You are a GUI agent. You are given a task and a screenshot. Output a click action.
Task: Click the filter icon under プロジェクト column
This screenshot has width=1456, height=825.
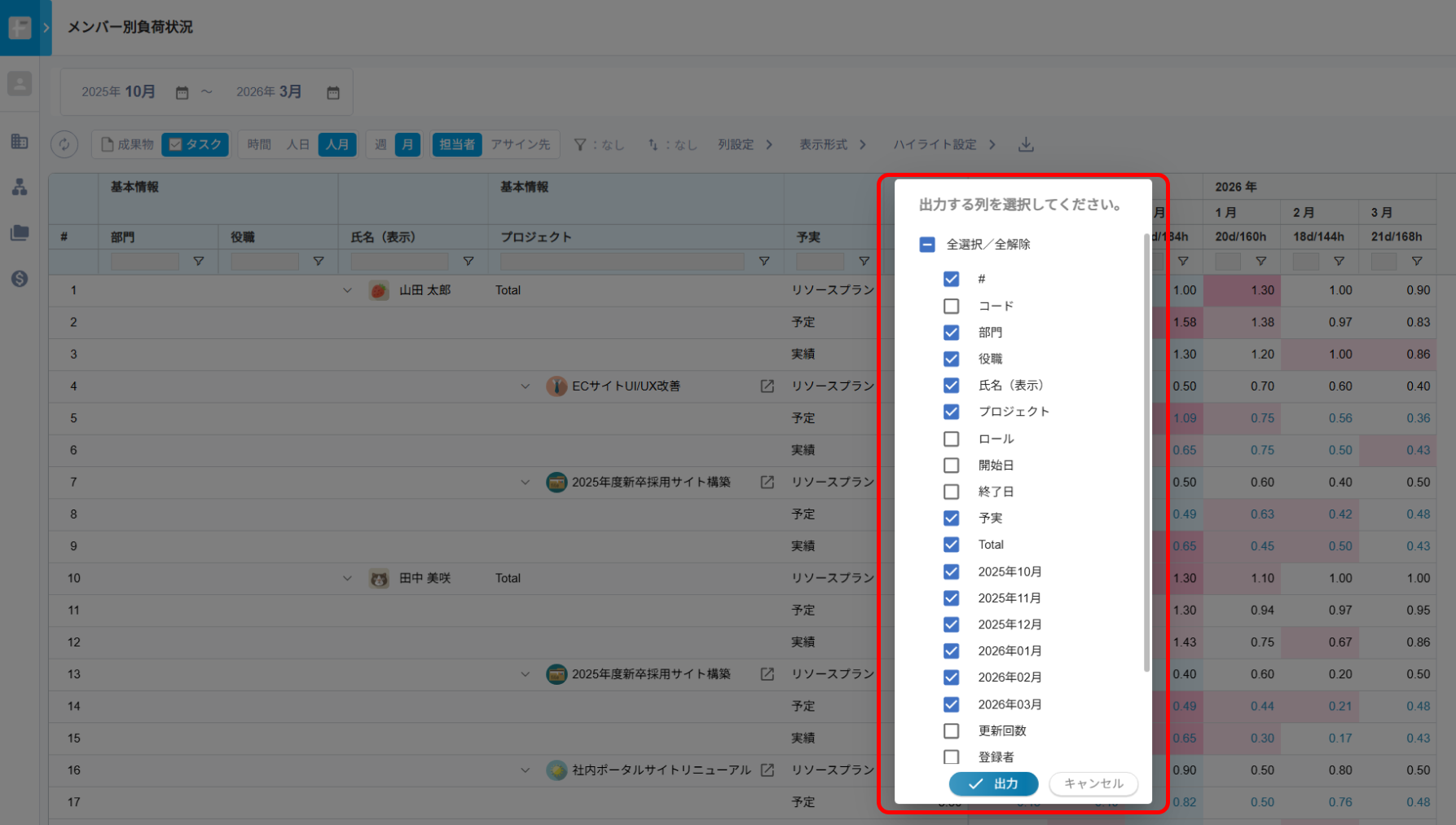pyautogui.click(x=764, y=262)
